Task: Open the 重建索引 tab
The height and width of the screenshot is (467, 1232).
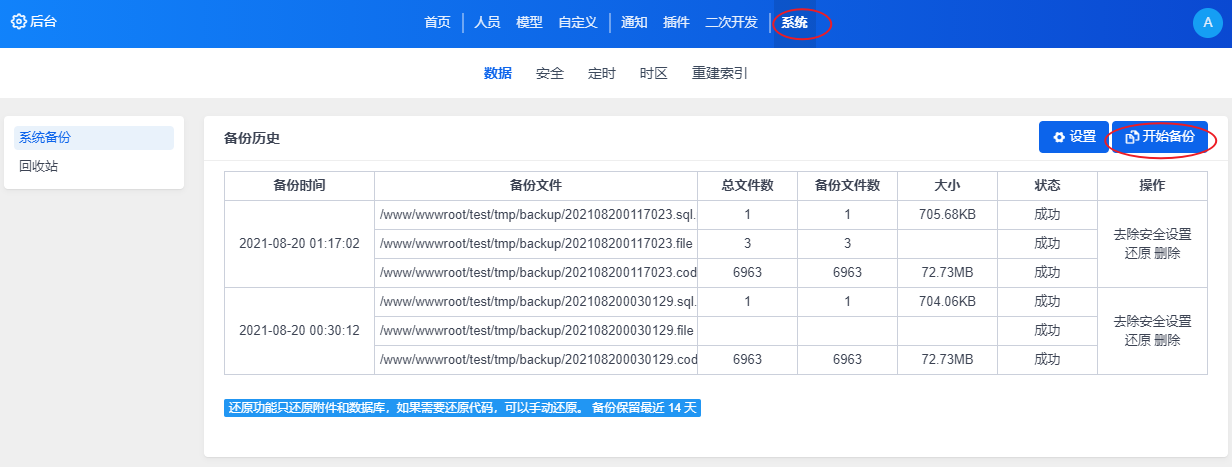Action: [719, 73]
